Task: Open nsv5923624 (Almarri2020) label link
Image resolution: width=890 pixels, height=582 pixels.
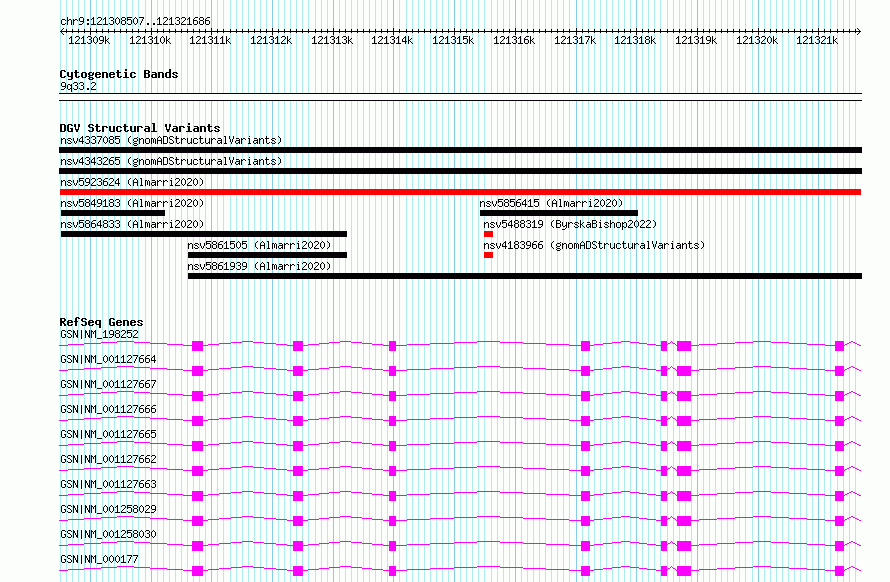Action: click(x=132, y=182)
